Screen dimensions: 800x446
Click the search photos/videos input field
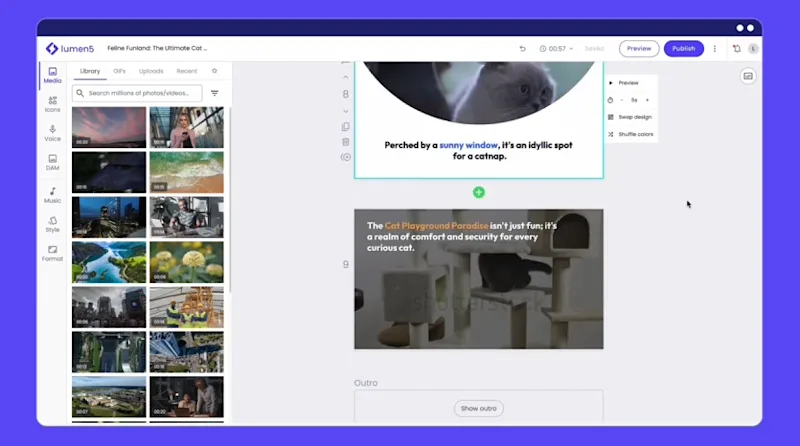(x=137, y=93)
